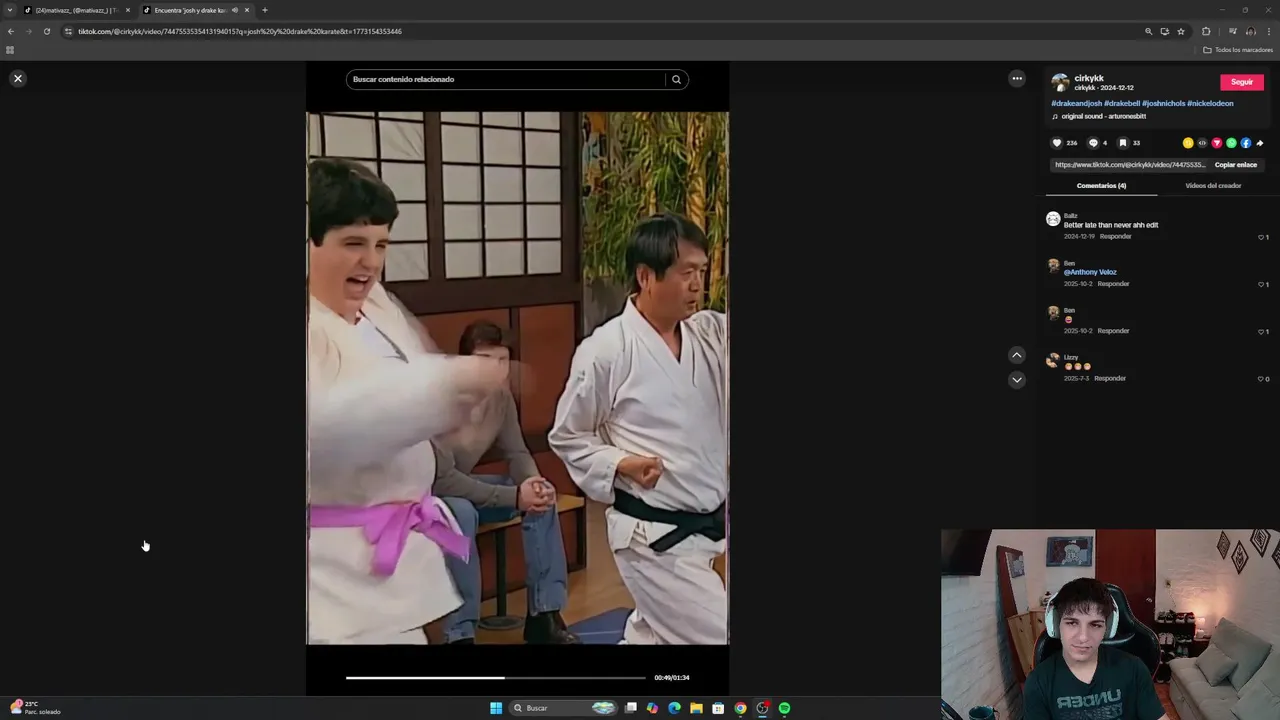Click Ballz's commenter avatar

pos(1053,219)
